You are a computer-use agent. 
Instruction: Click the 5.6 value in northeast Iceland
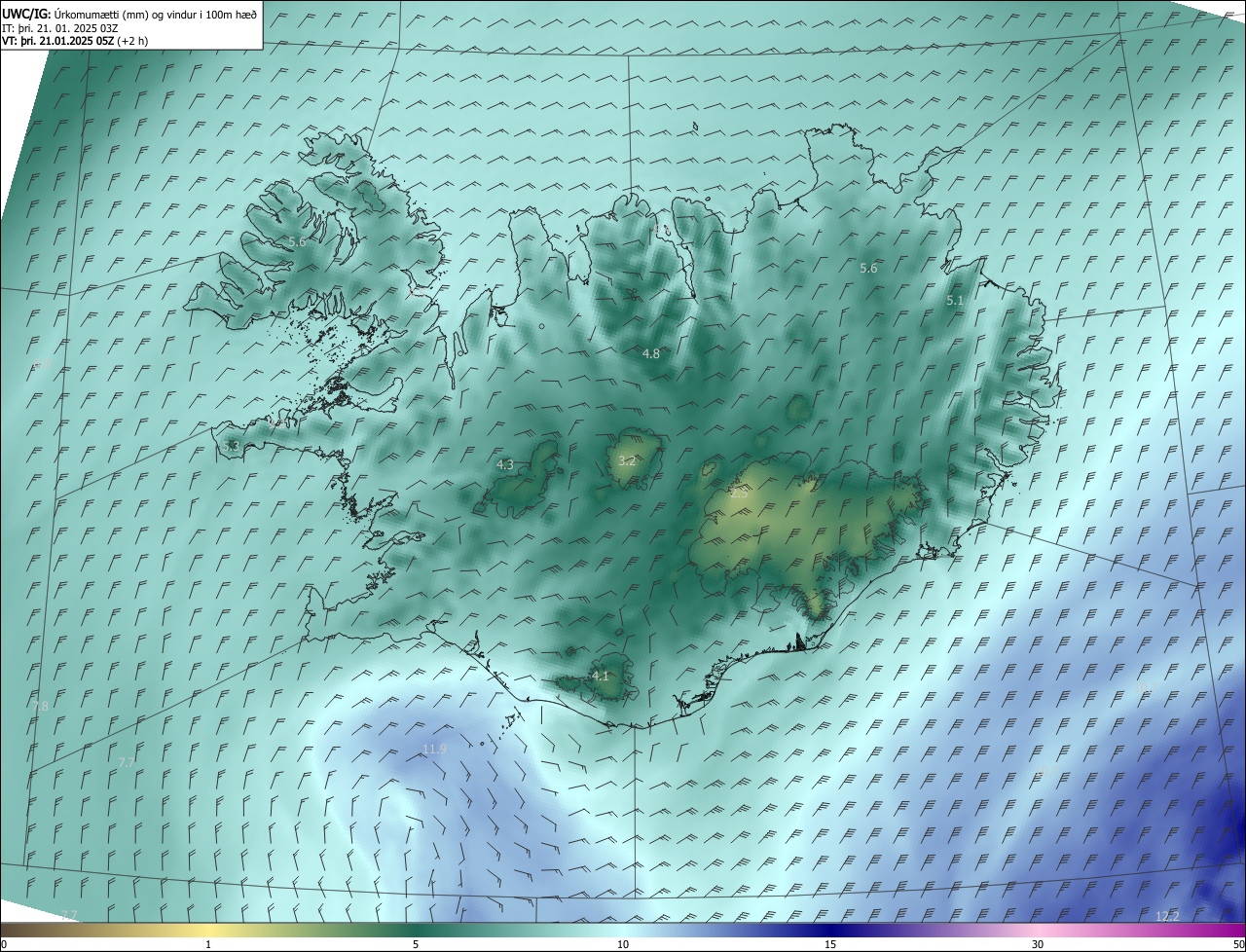[x=868, y=268]
